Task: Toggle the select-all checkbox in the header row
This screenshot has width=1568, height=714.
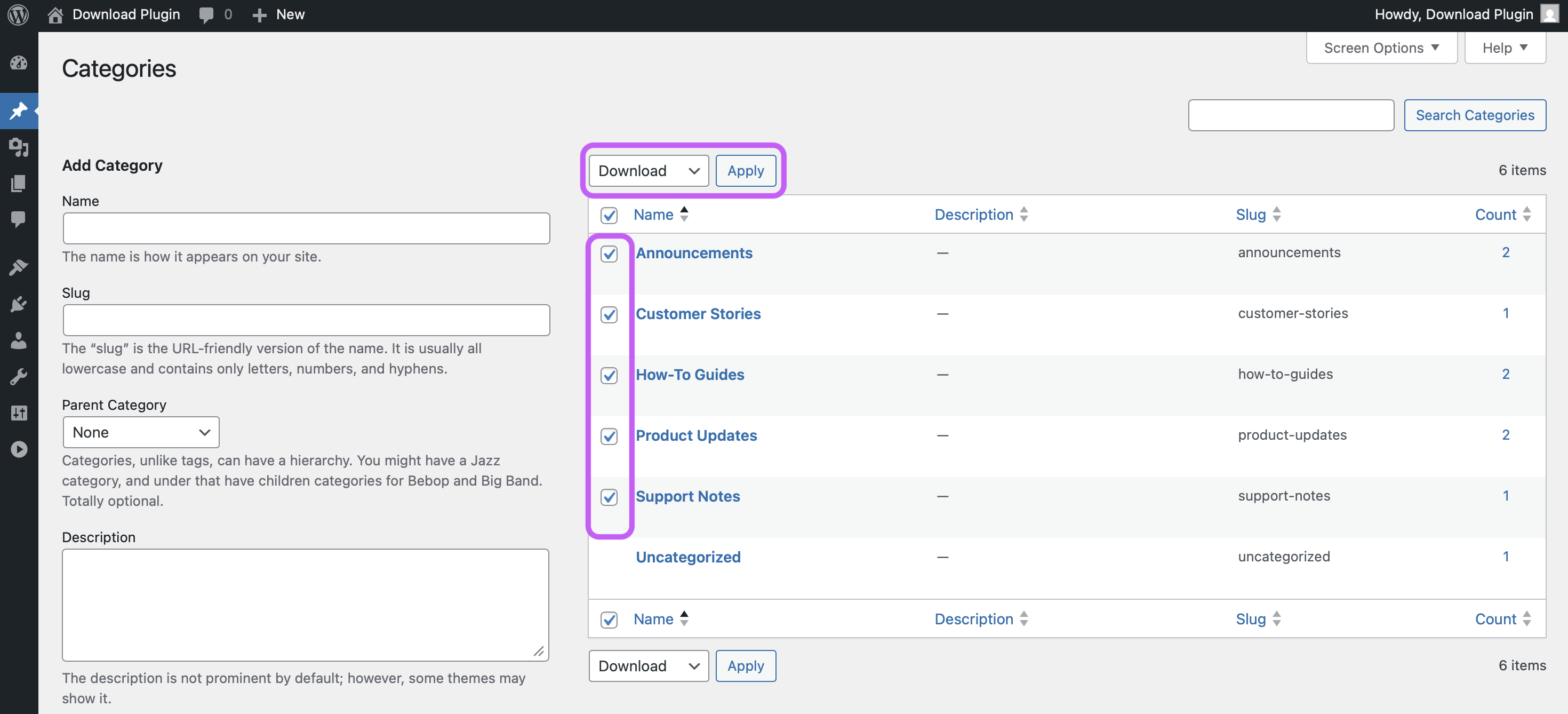Action: click(x=609, y=215)
